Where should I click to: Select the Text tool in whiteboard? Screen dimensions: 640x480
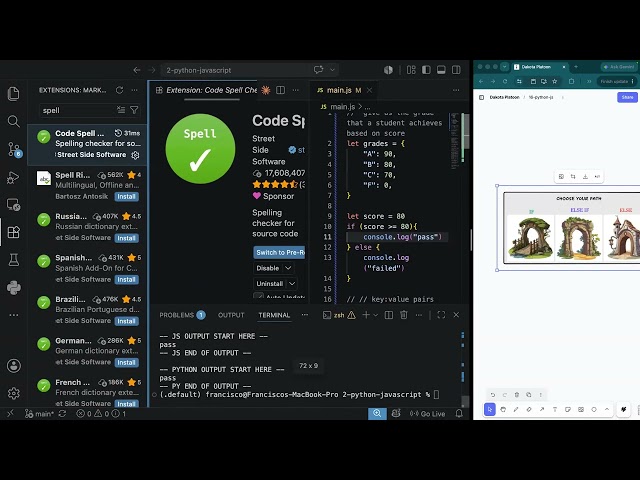pos(555,409)
